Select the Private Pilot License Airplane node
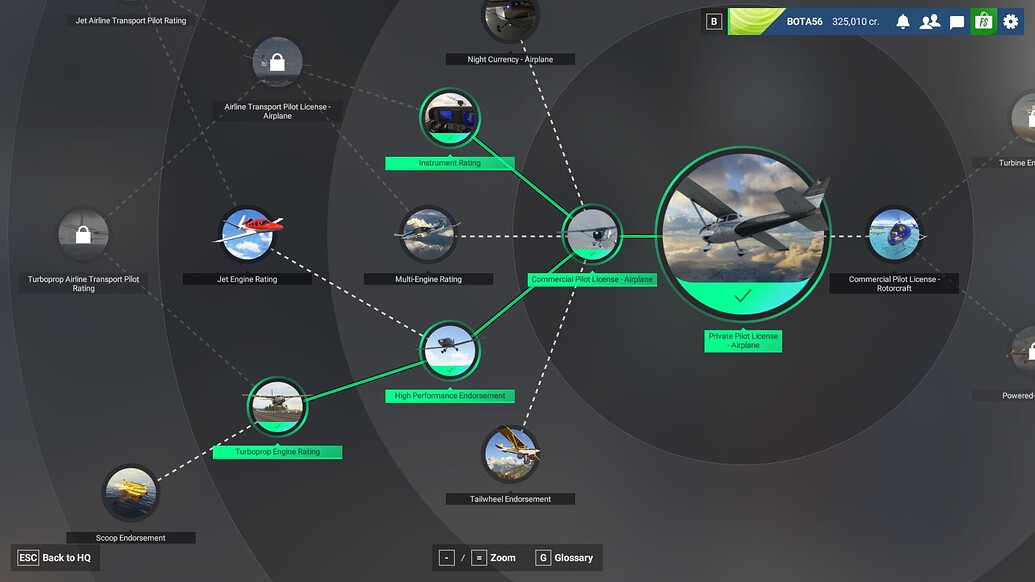Viewport: 1035px width, 582px height. tap(743, 234)
